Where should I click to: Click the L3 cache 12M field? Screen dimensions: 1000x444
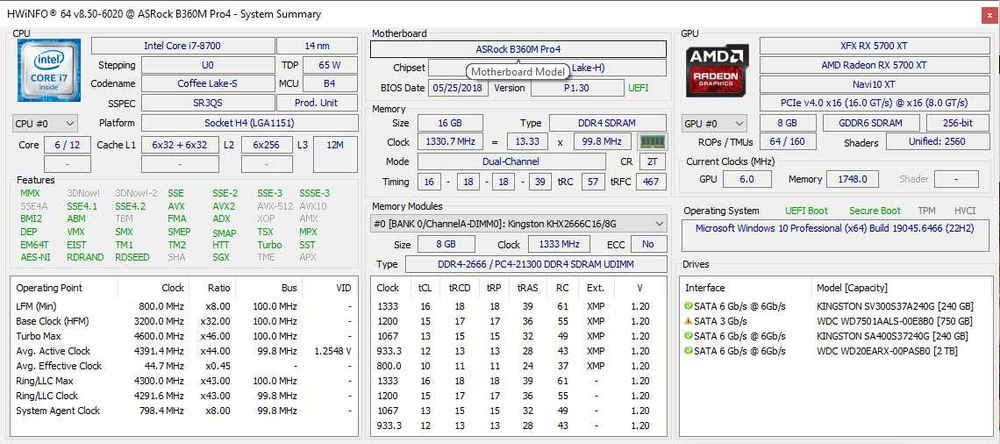[335, 154]
